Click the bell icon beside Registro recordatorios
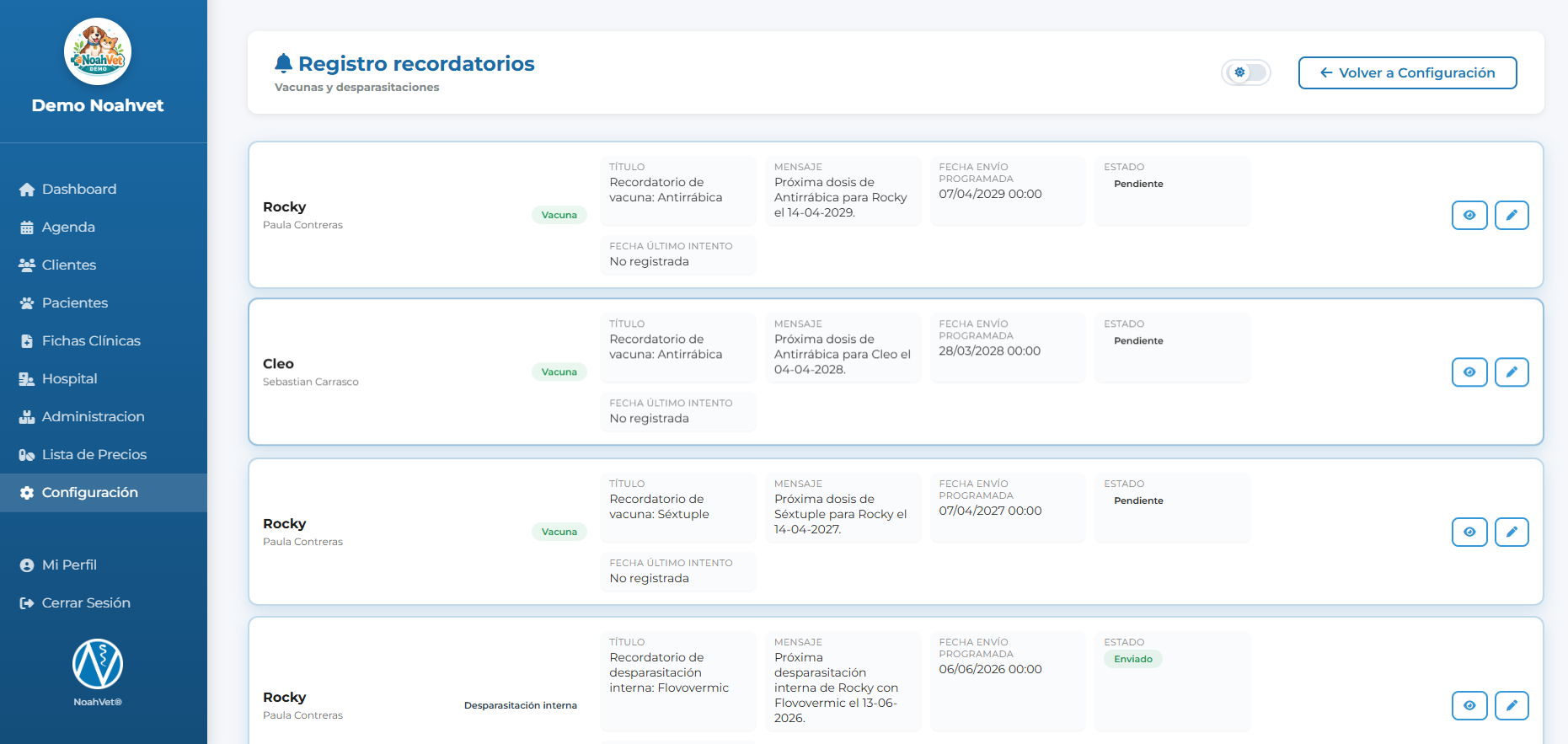The image size is (1568, 744). (x=284, y=63)
